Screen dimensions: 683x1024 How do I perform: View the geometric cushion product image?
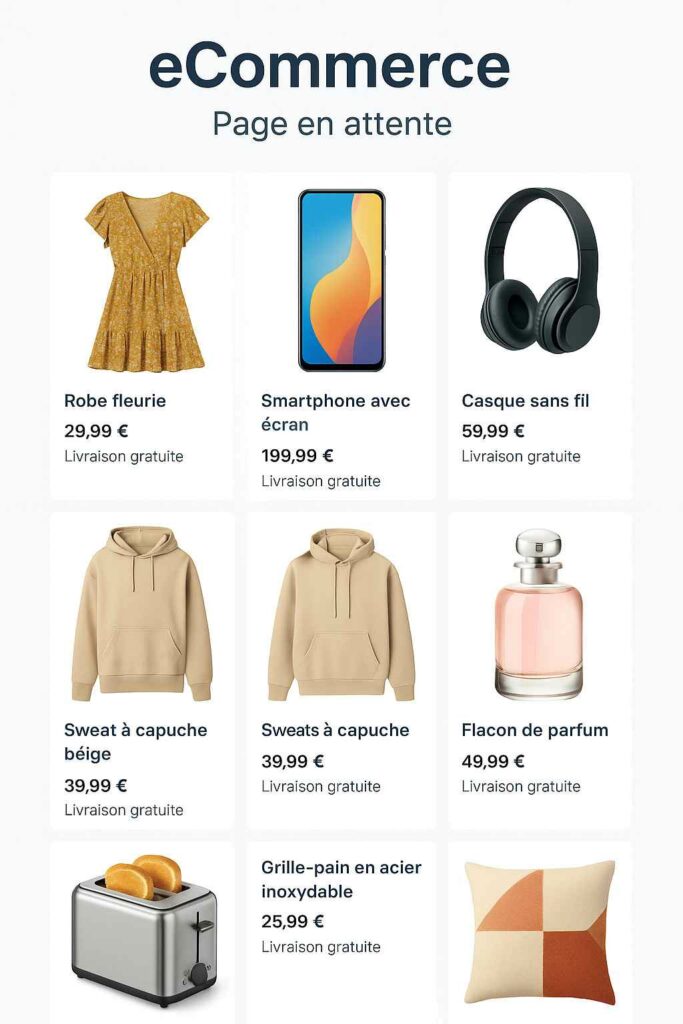tap(539, 933)
